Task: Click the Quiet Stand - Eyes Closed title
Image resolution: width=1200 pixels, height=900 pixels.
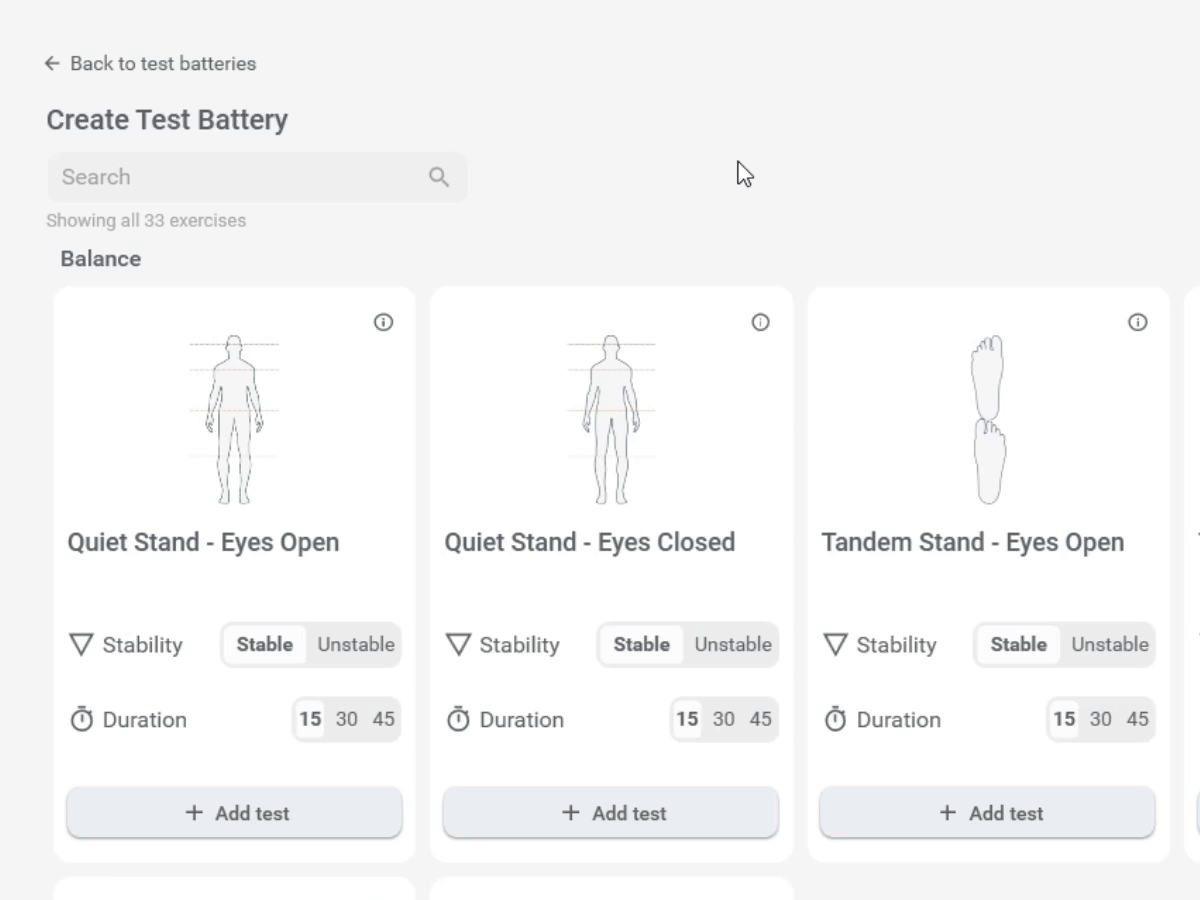Action: [x=590, y=542]
